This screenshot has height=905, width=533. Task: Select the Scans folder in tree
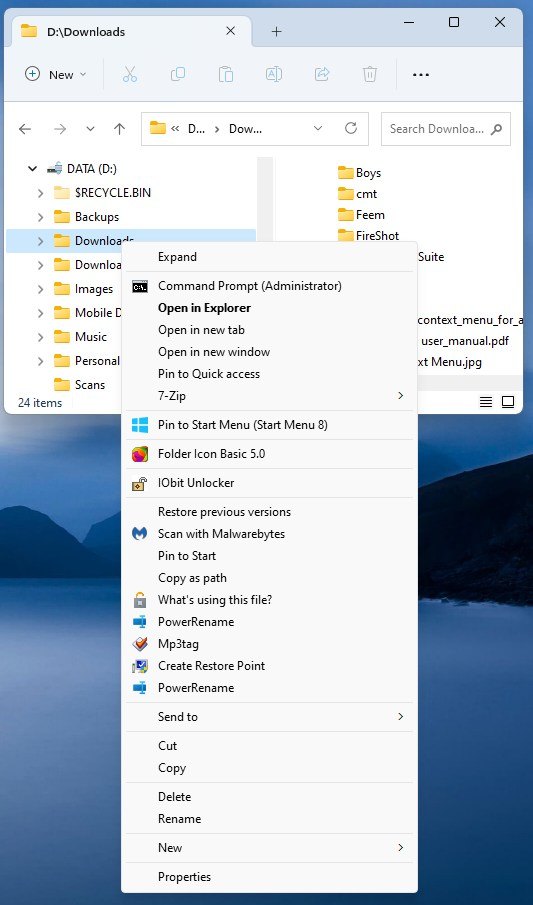coord(80,385)
